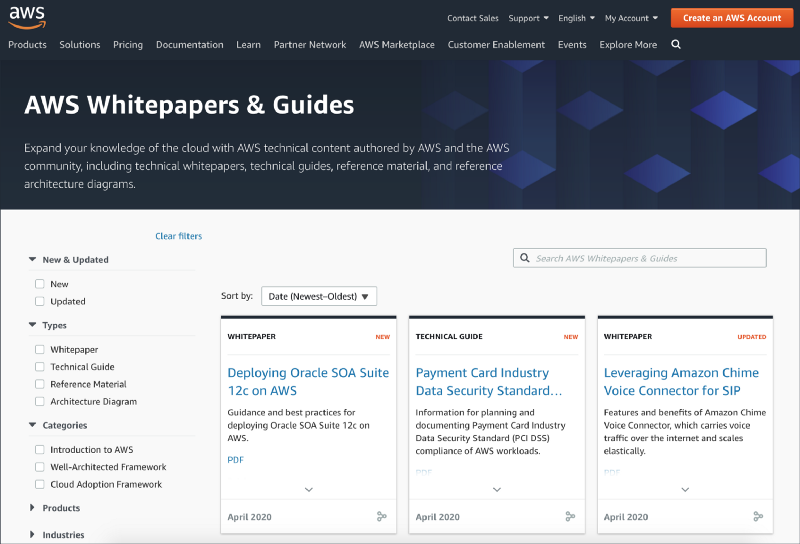
Task: Click the Contact Sales link
Action: 473,18
